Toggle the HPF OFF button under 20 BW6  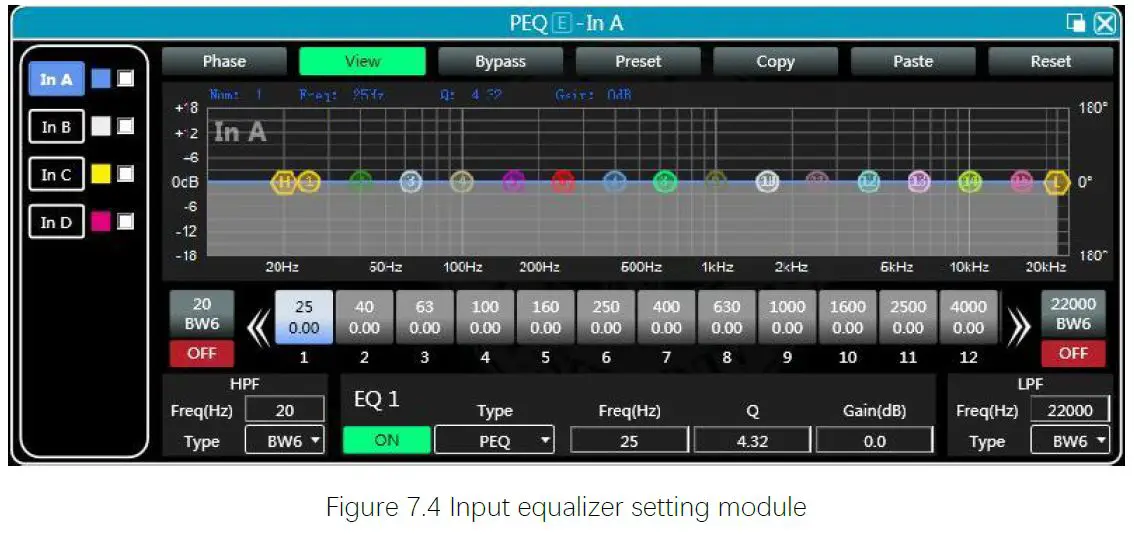click(202, 354)
